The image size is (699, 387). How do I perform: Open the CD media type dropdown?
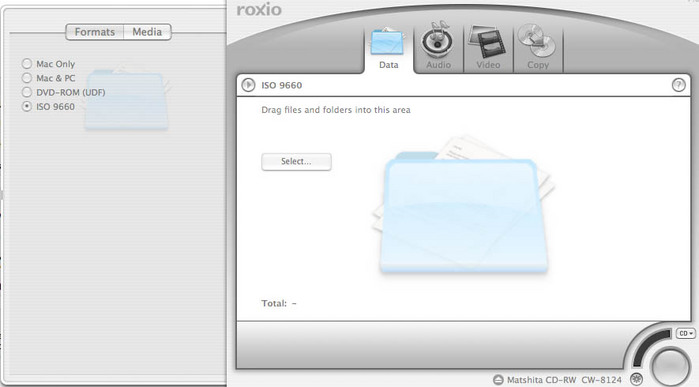click(686, 333)
